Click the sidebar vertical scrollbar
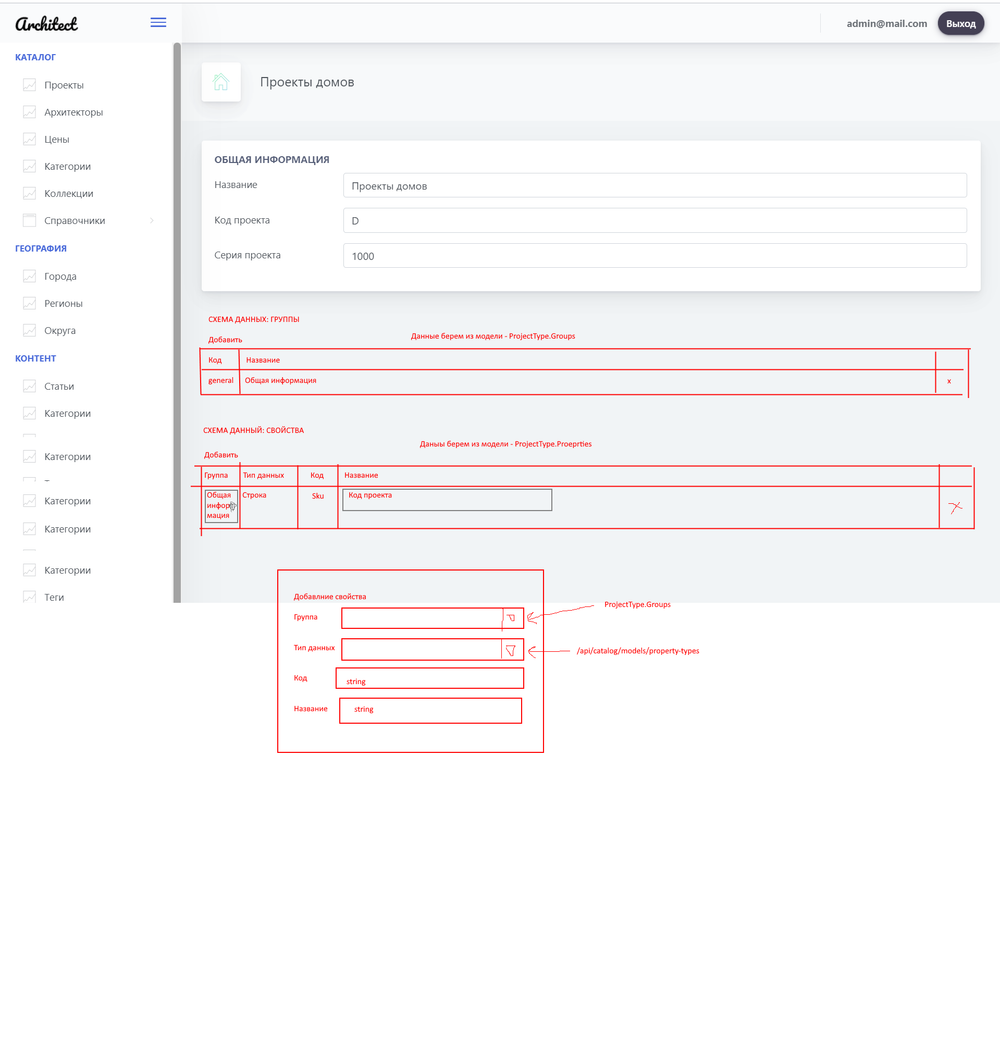 tap(177, 300)
